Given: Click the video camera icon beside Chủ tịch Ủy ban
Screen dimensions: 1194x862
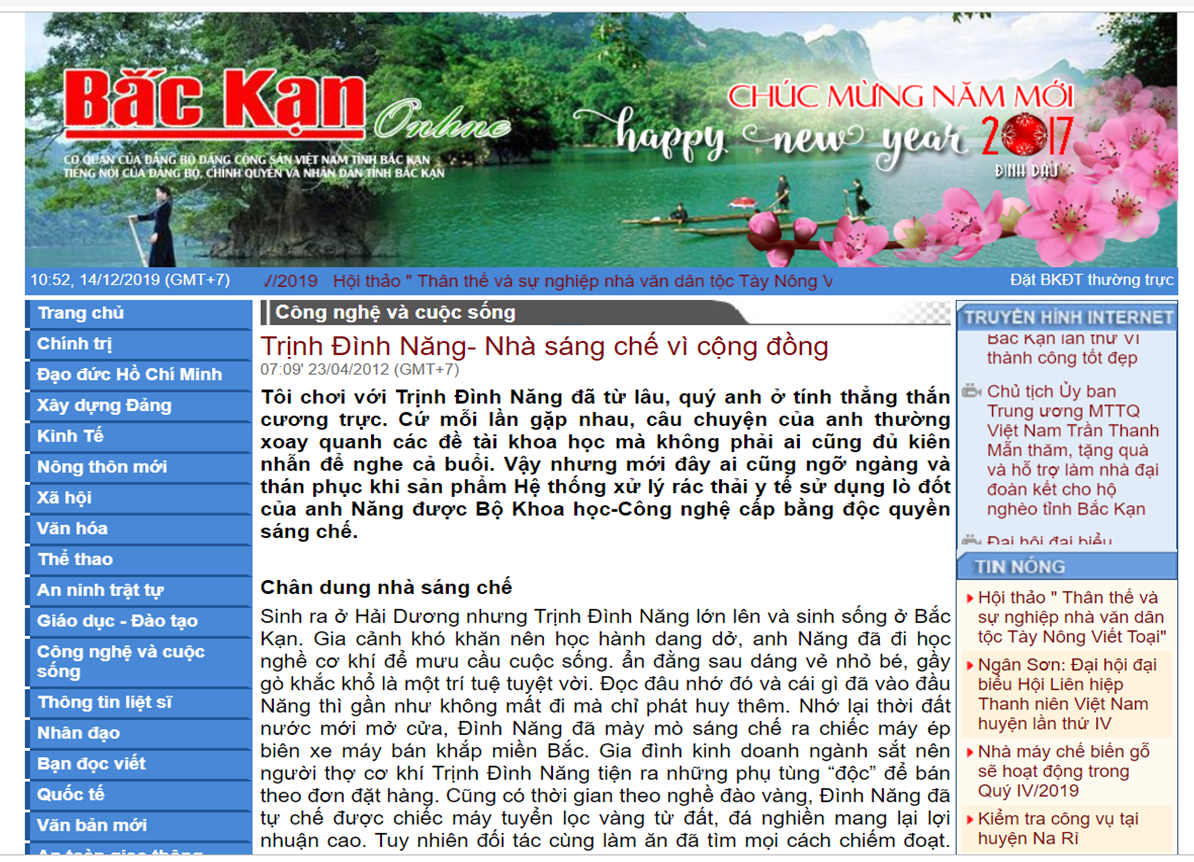Looking at the screenshot, I should [x=971, y=392].
